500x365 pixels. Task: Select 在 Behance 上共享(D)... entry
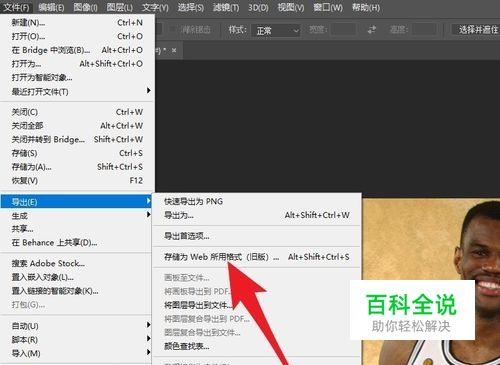(77, 243)
